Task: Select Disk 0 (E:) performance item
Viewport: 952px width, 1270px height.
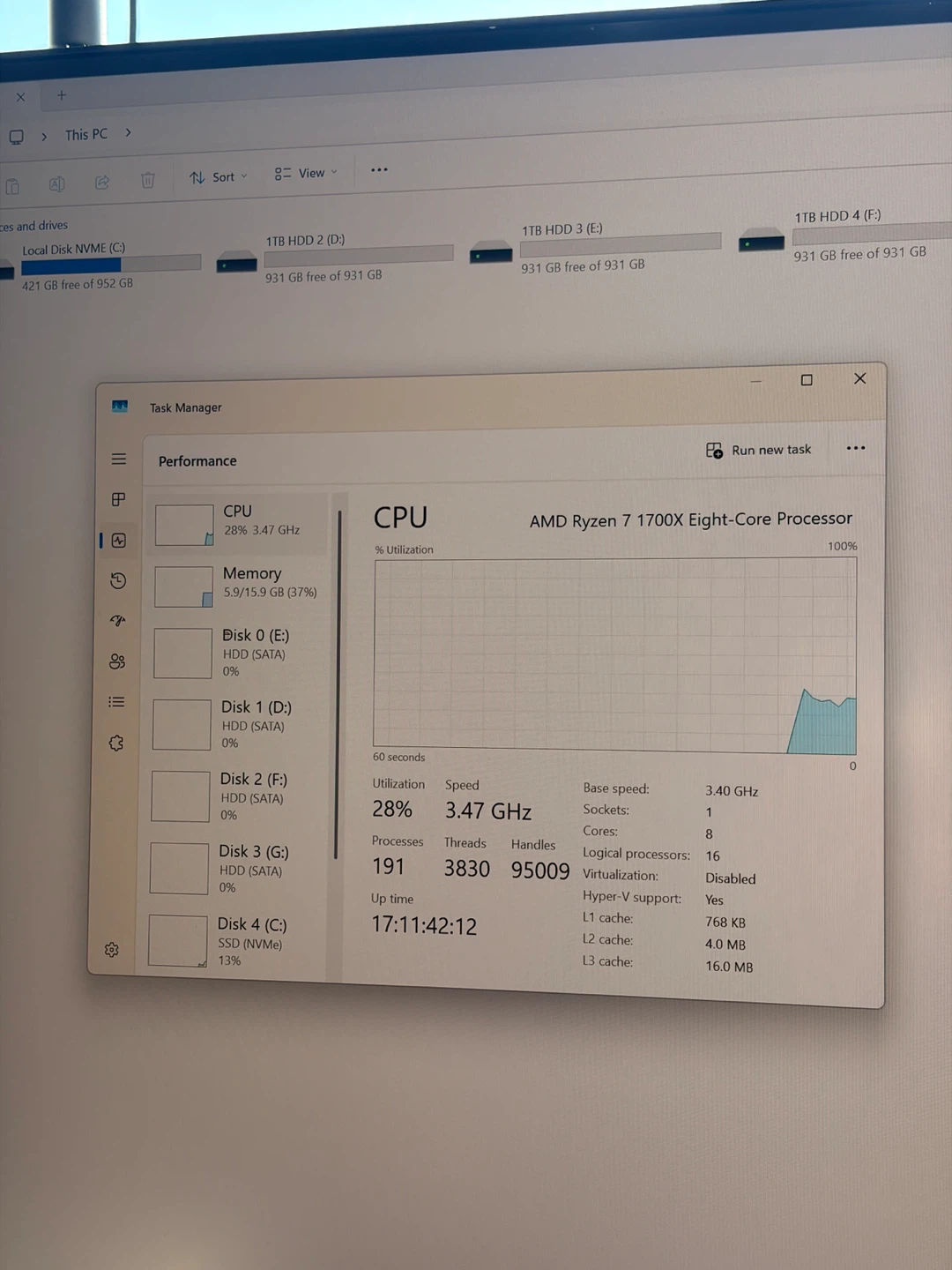Action: click(238, 653)
